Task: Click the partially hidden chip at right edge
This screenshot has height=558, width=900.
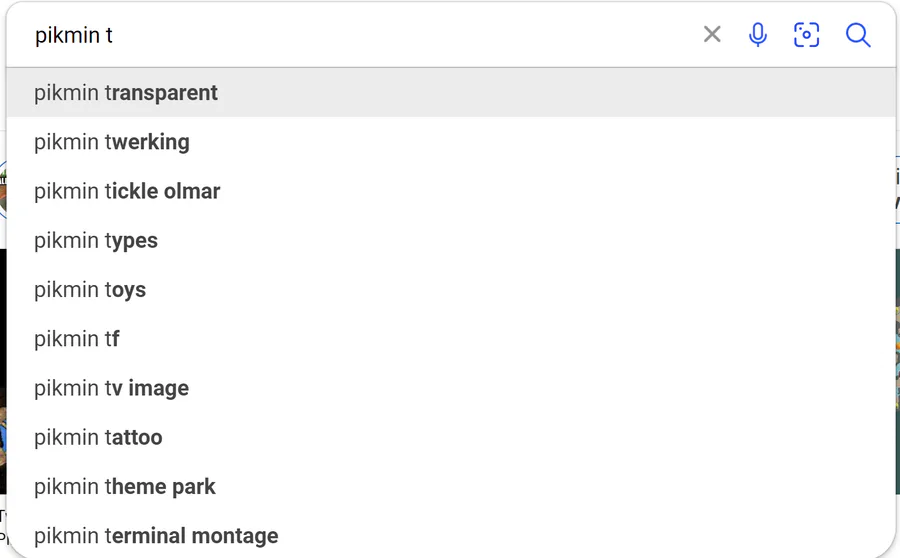Action: coord(897,190)
